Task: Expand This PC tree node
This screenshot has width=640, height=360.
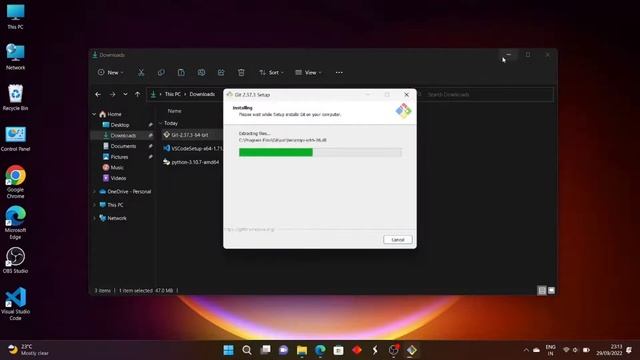Action: (x=94, y=205)
